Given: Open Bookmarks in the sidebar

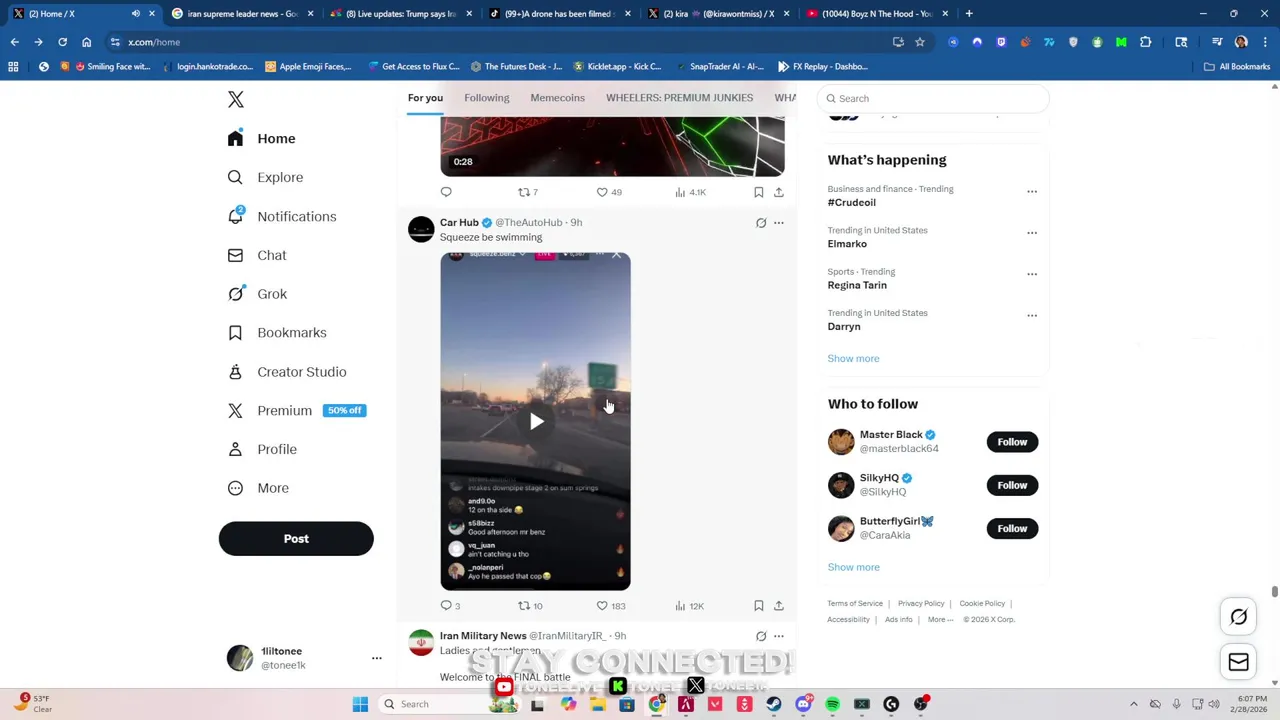Looking at the screenshot, I should click(276, 332).
